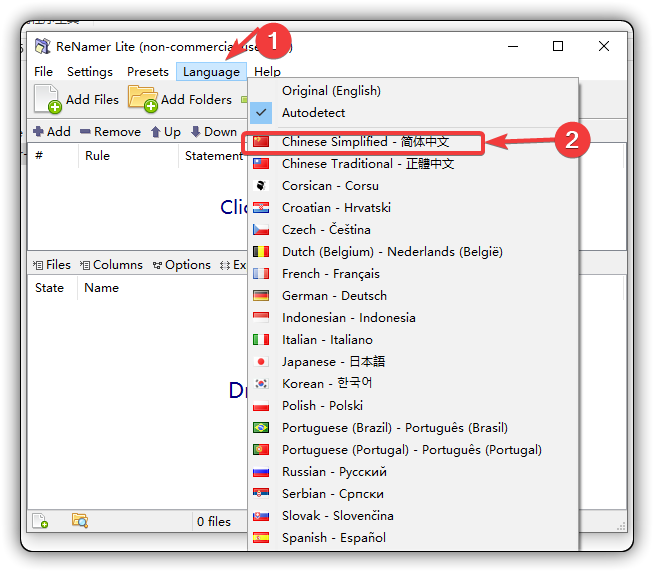Select Korean language entry
The width and height of the screenshot is (654, 572).
tap(413, 384)
